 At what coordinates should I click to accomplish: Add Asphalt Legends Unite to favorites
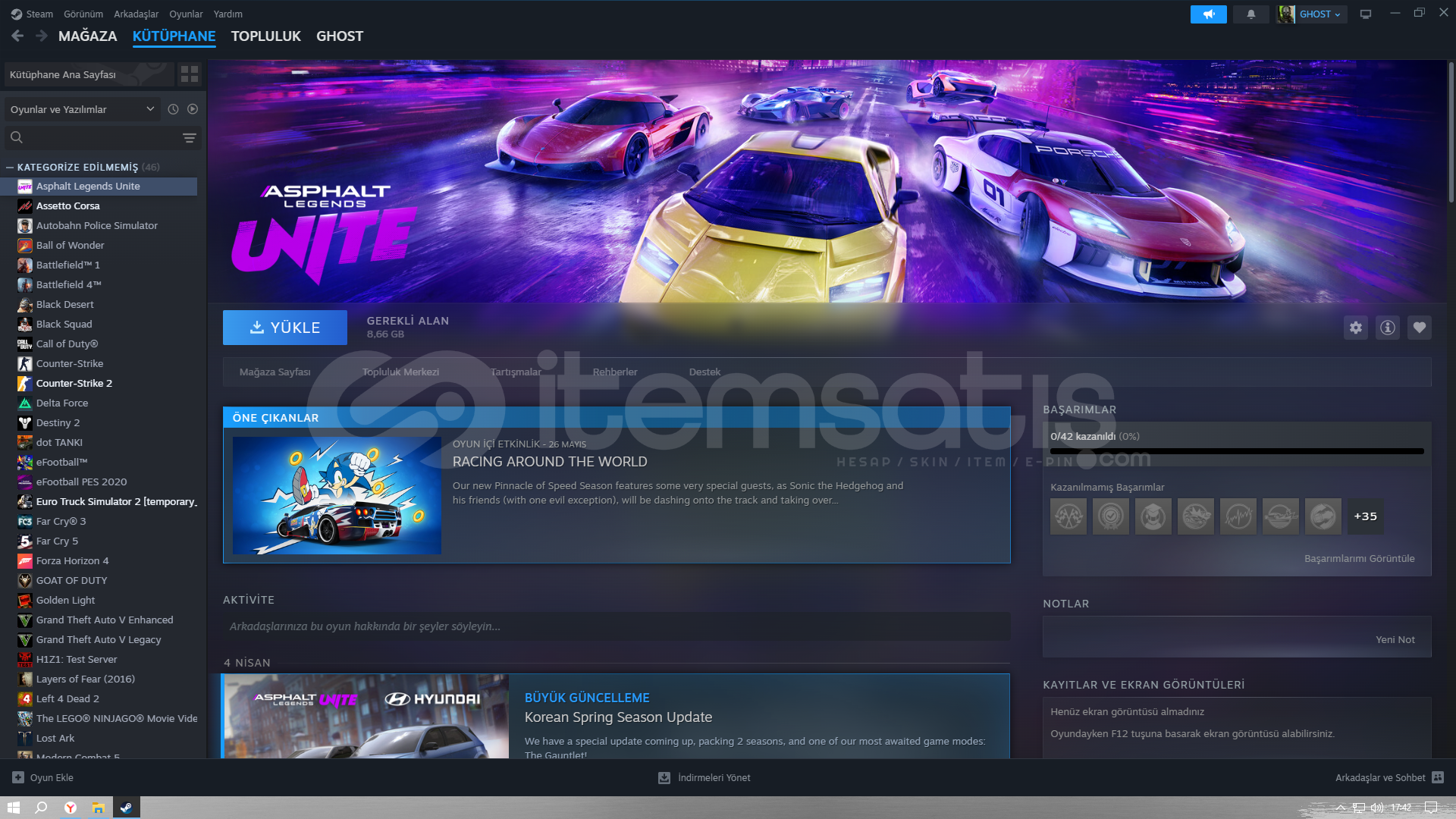point(1419,328)
